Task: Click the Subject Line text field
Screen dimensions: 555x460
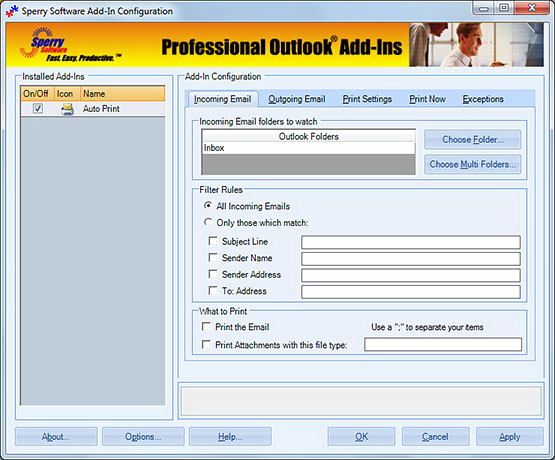Action: [x=411, y=242]
